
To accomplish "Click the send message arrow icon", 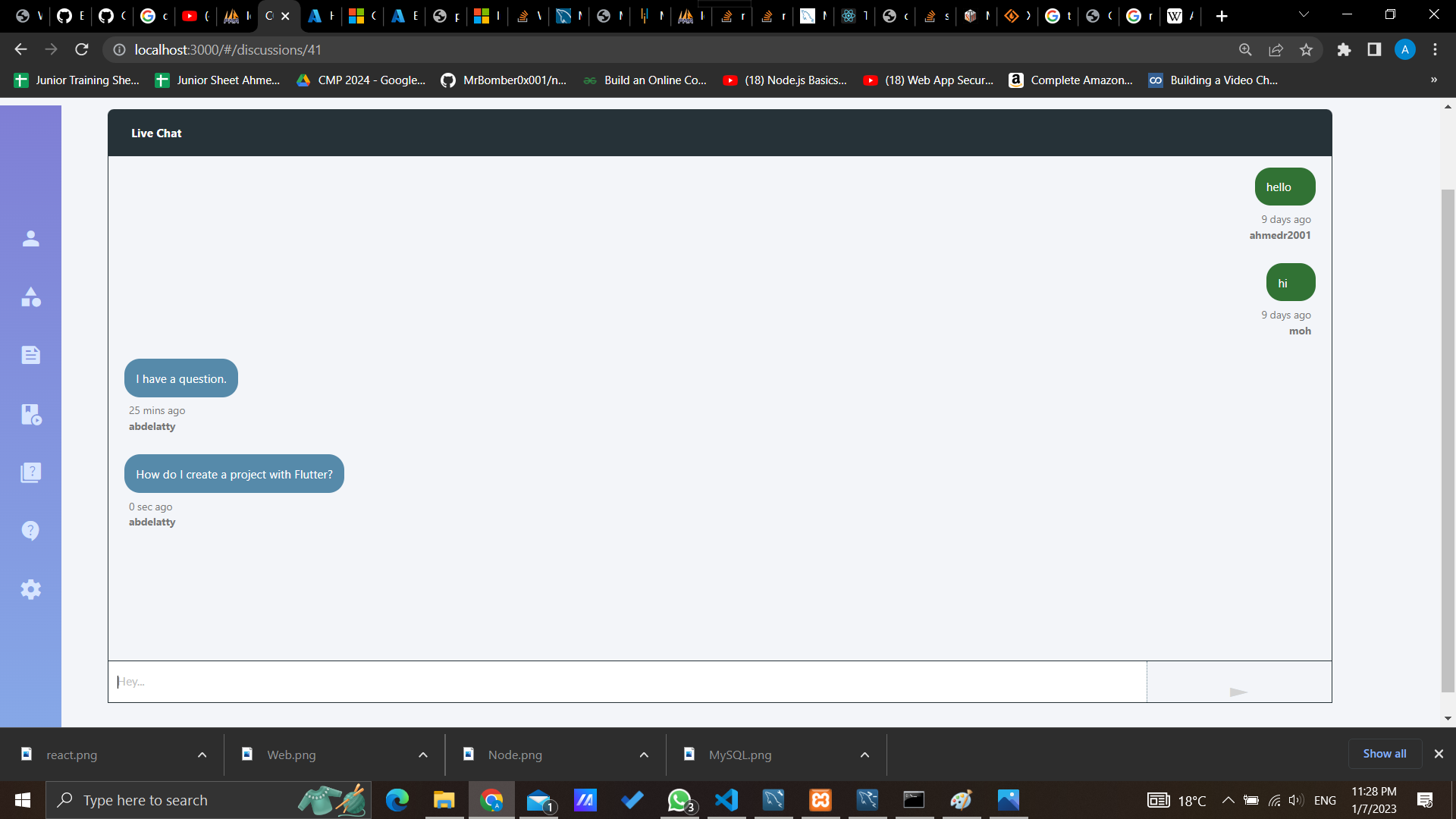I will coord(1238,692).
